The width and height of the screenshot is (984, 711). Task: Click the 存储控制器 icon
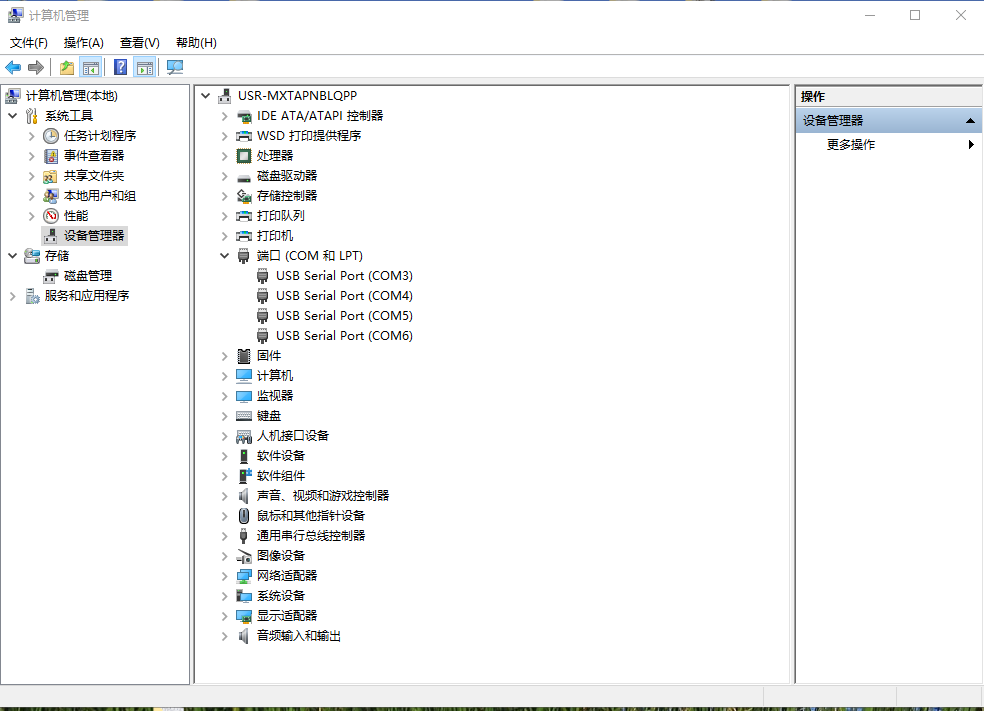click(243, 196)
